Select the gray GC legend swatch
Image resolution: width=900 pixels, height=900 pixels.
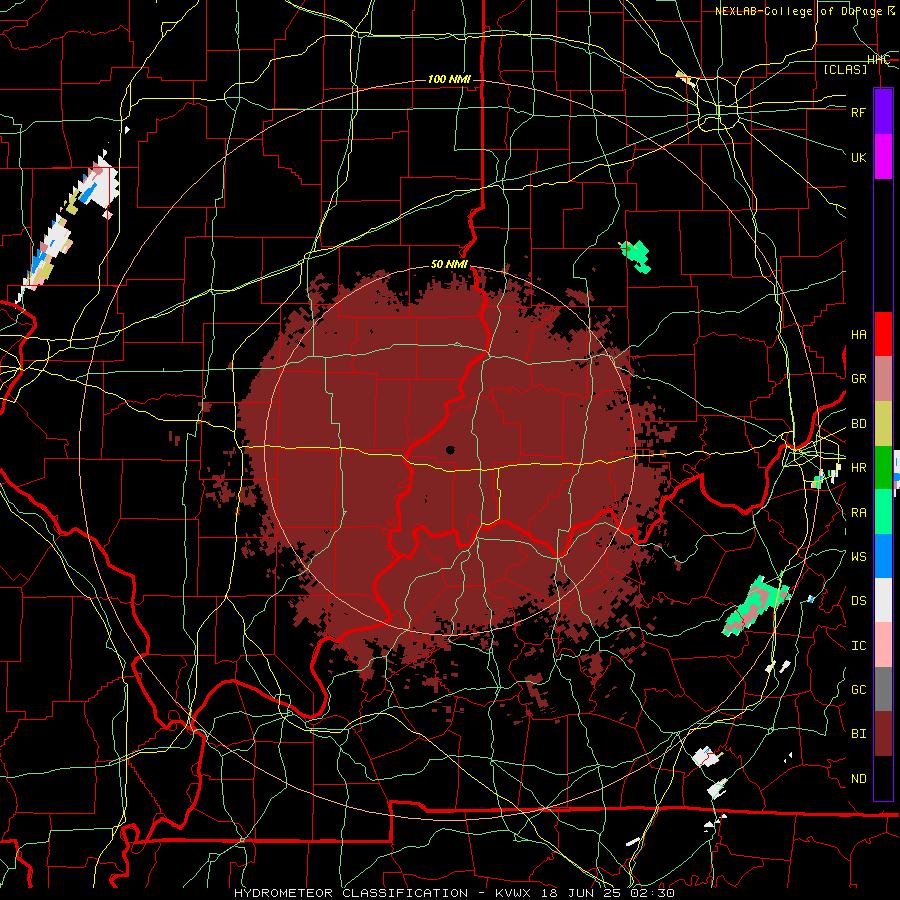[x=883, y=689]
